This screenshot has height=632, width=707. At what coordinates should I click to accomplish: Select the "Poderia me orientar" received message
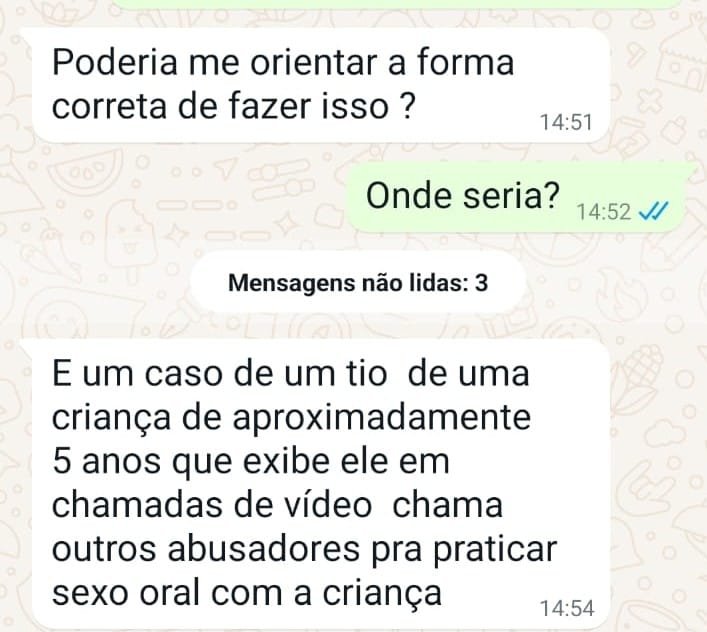[320, 85]
